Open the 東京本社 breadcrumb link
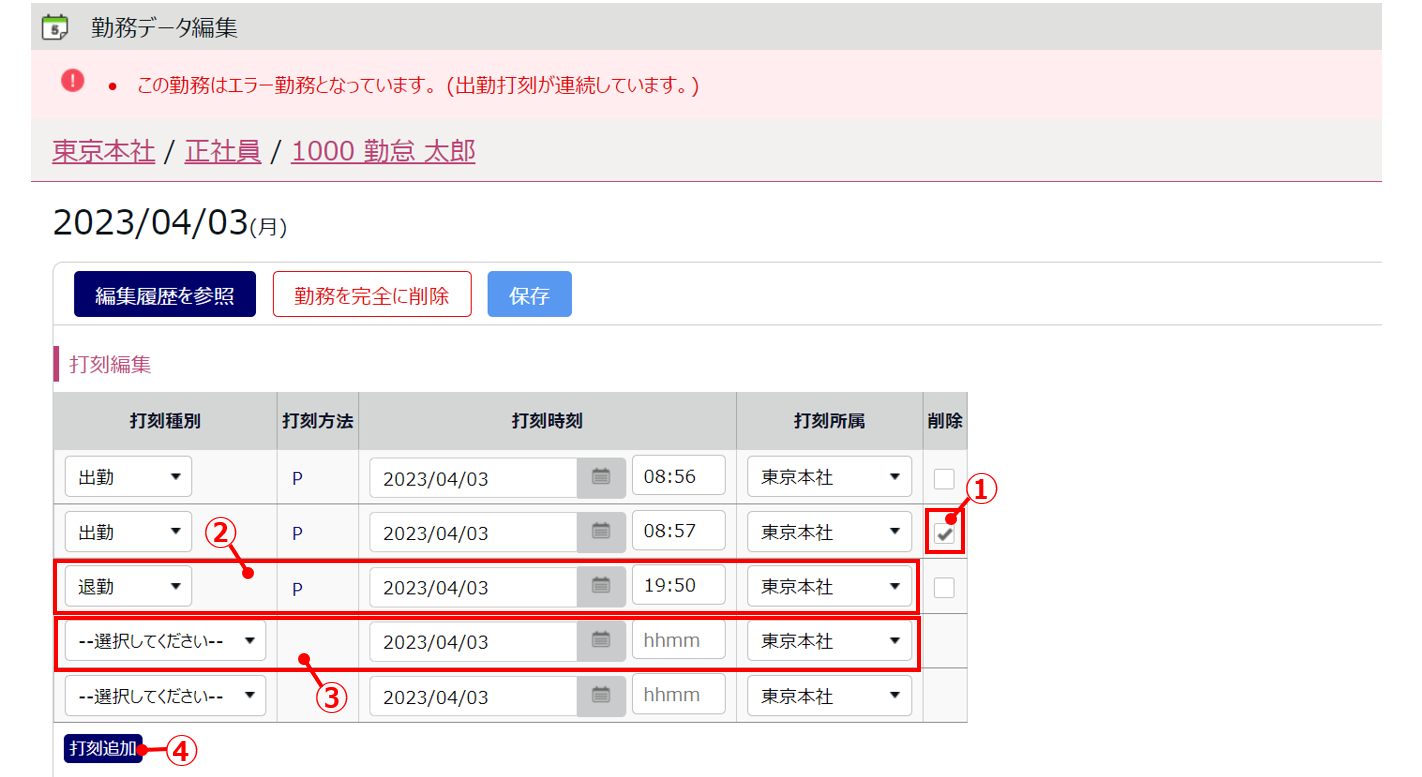This screenshot has width=1422, height=777. (x=103, y=151)
